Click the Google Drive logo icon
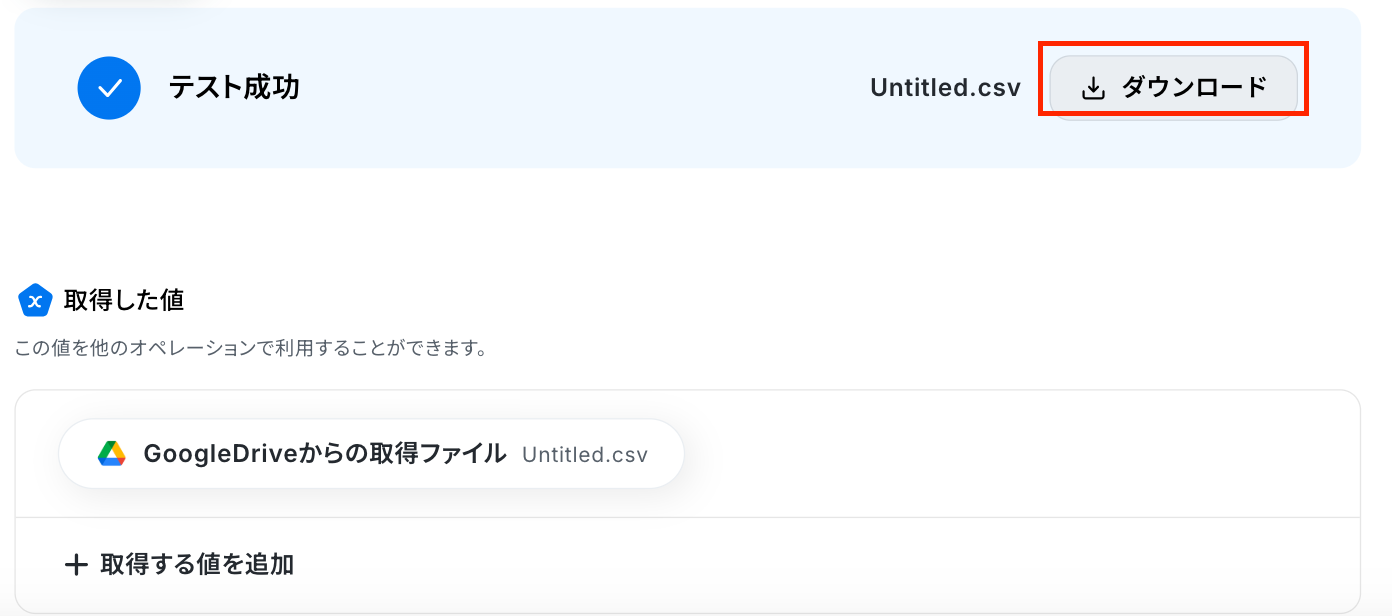 pos(112,454)
